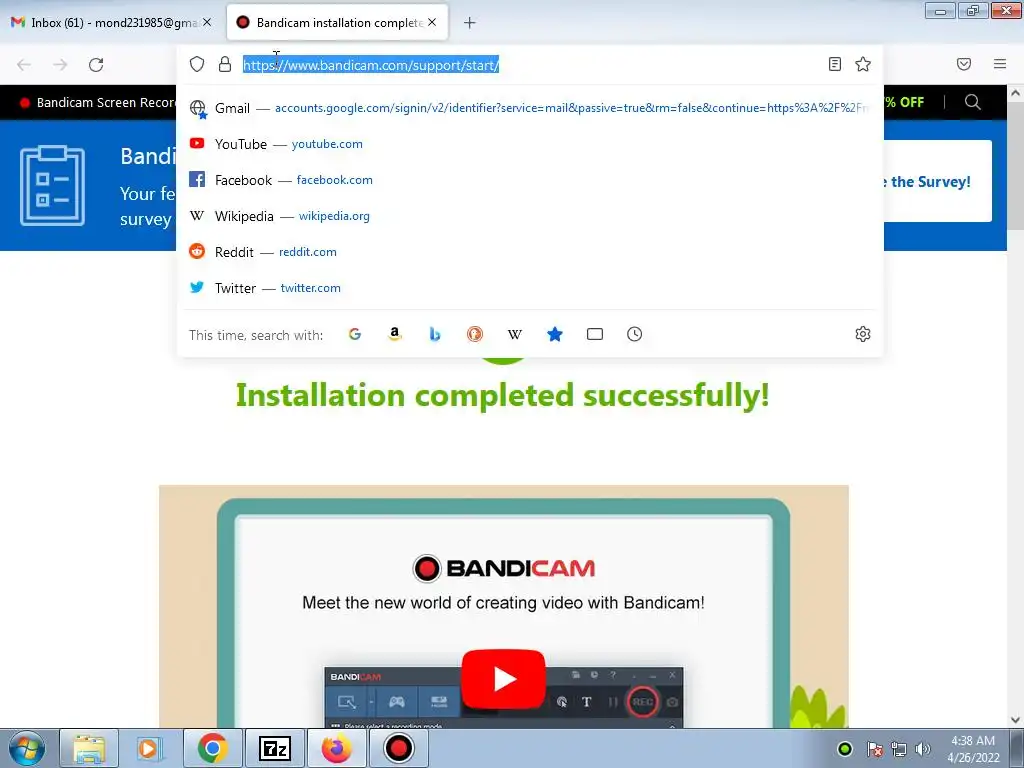
Task: Switch to Bandicam installation complete tab
Action: pos(337,23)
